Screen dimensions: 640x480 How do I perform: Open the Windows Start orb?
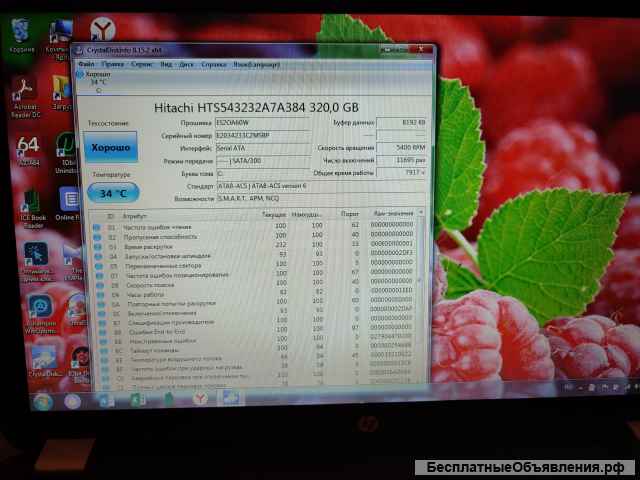click(43, 402)
